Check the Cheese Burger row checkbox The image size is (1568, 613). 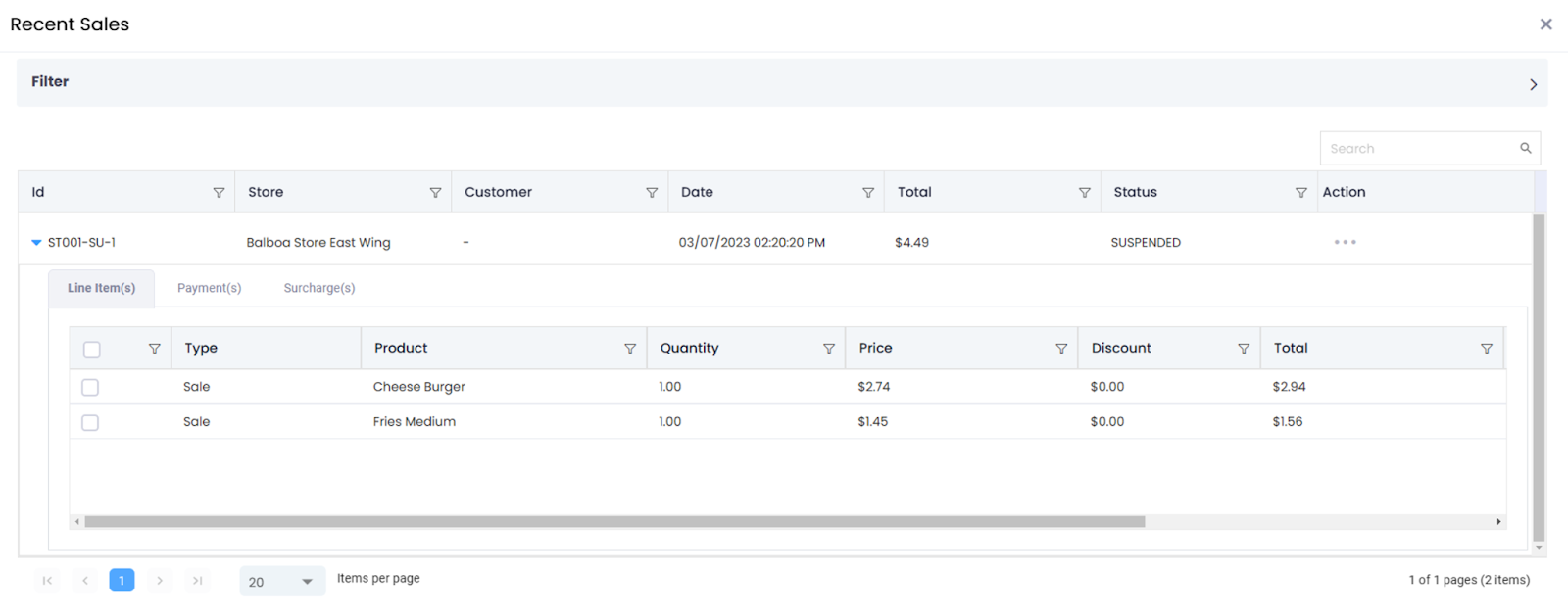point(90,388)
